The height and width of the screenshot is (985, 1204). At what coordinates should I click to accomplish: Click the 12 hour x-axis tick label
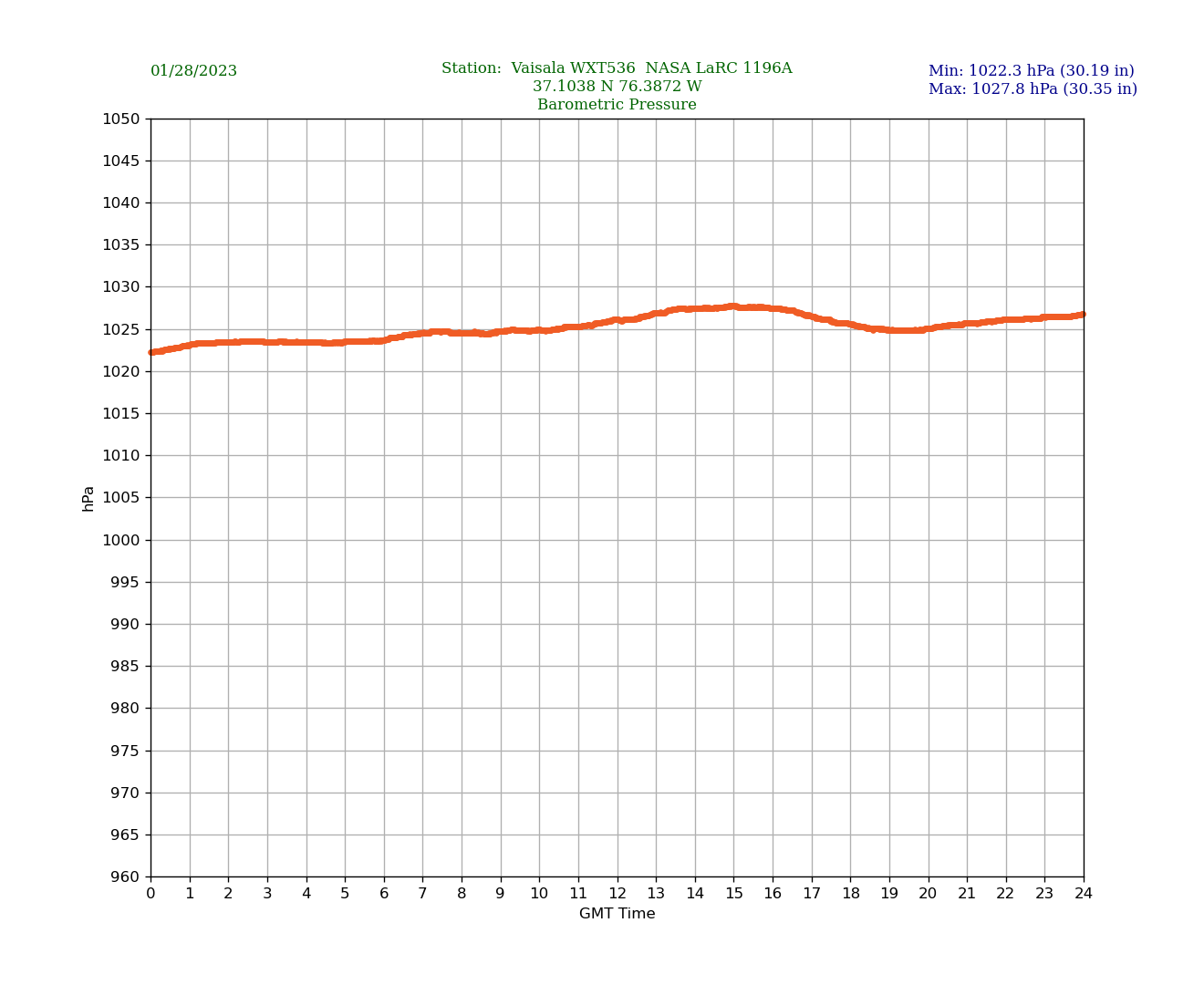pyautogui.click(x=618, y=894)
